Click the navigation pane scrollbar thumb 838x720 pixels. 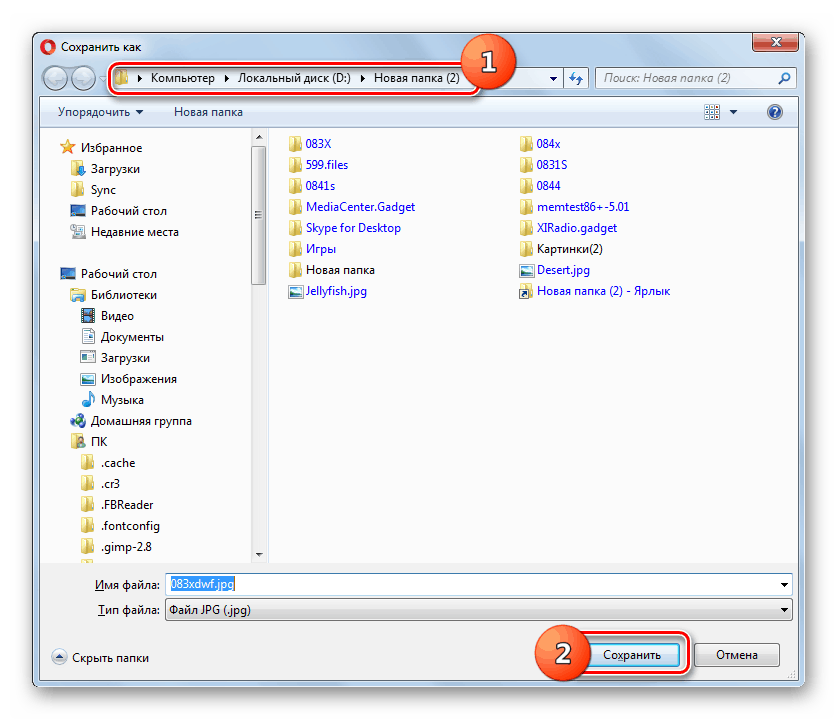click(259, 215)
